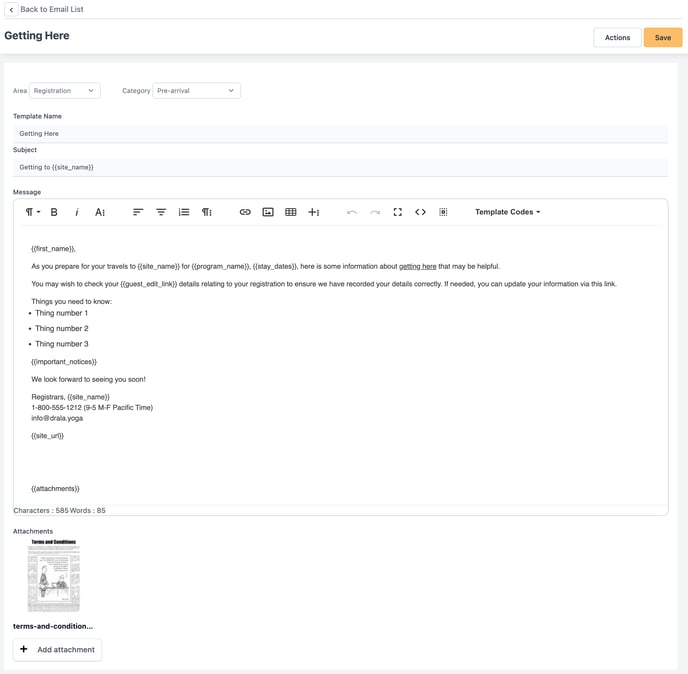
Task: Click the Add attachment button
Action: (57, 650)
